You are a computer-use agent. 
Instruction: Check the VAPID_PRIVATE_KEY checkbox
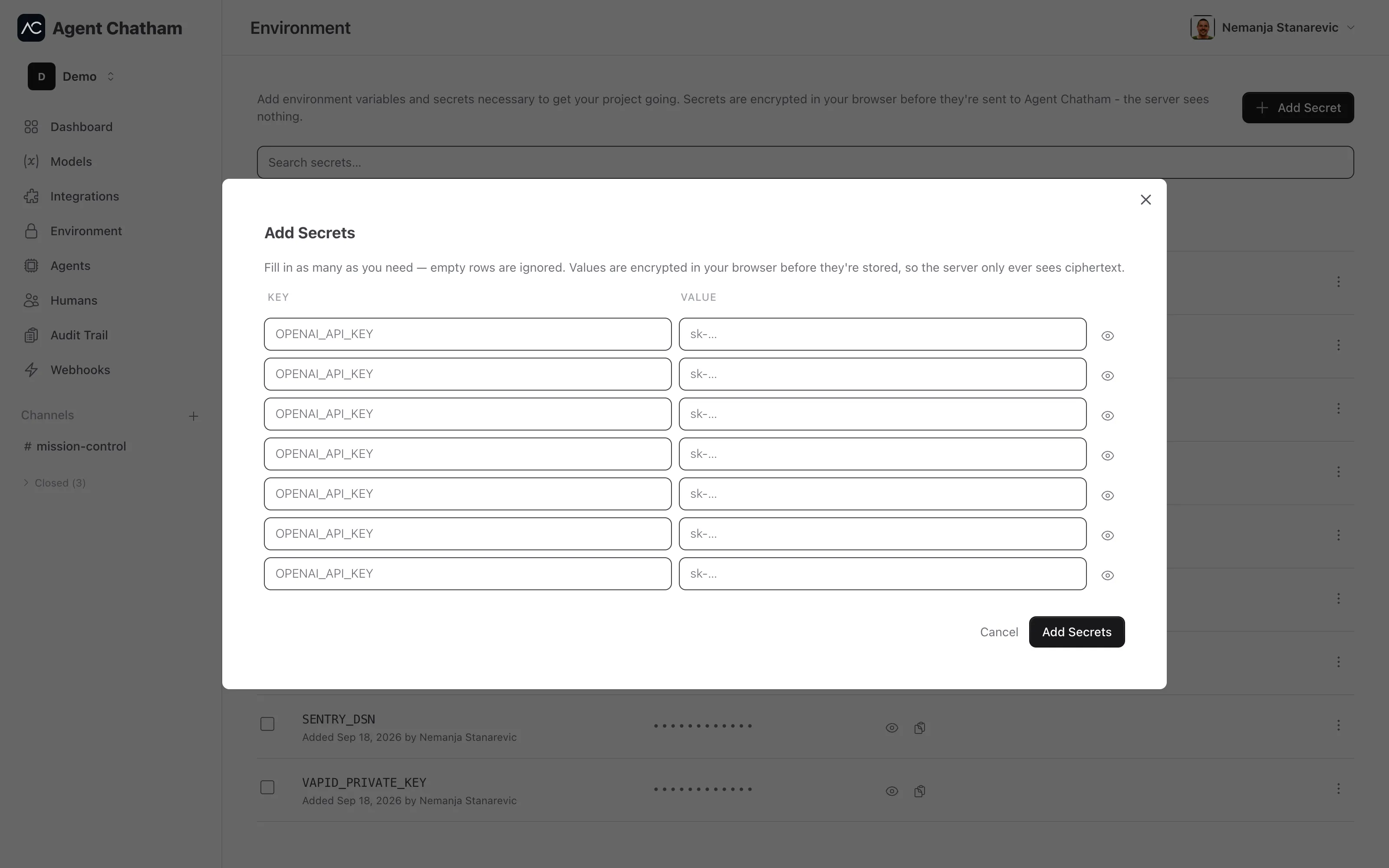267,787
